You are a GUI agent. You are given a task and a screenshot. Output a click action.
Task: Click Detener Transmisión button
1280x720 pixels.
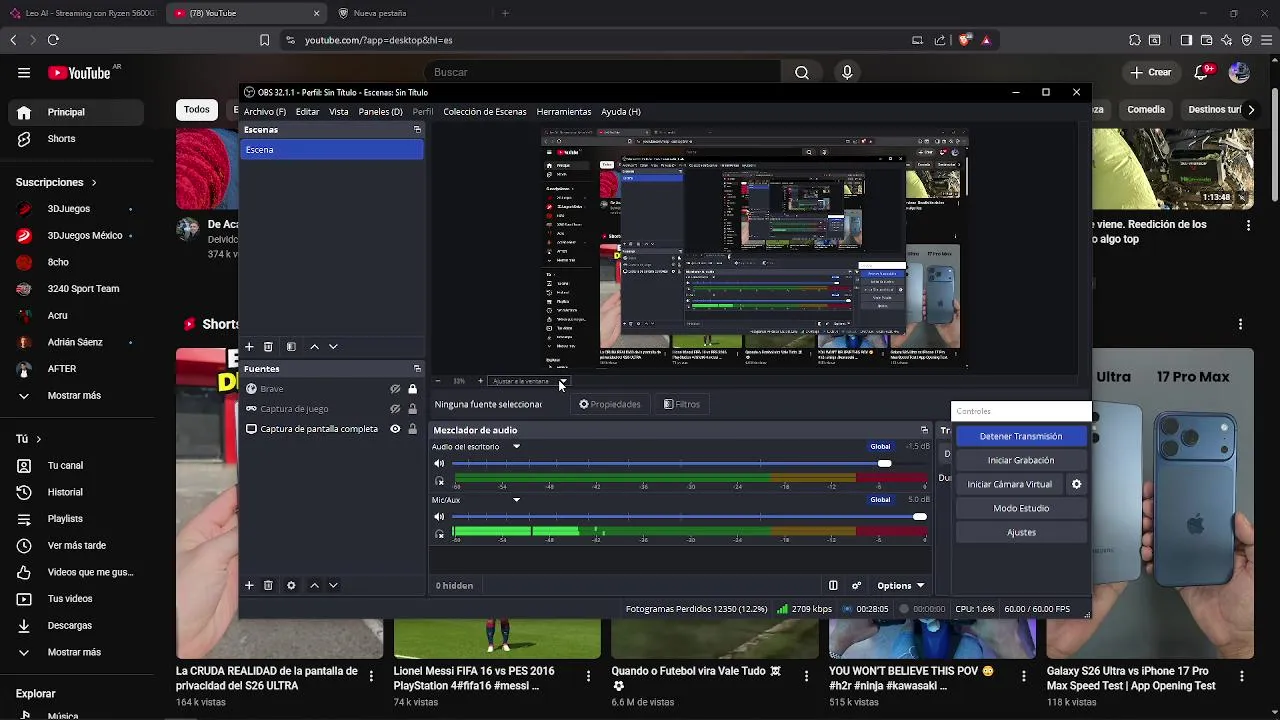1021,437
